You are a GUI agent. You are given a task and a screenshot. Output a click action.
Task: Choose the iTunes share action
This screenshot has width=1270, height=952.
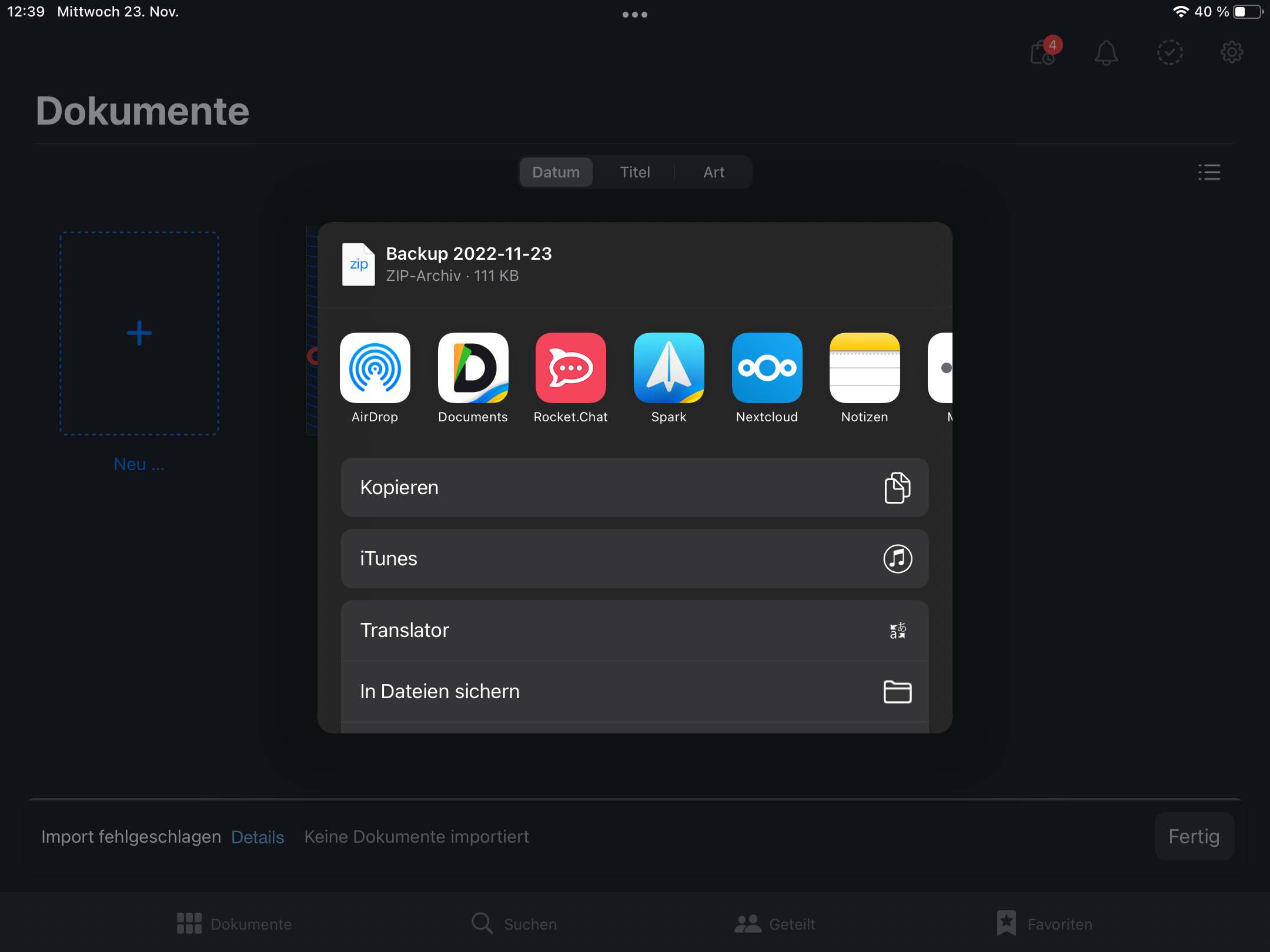(x=634, y=559)
